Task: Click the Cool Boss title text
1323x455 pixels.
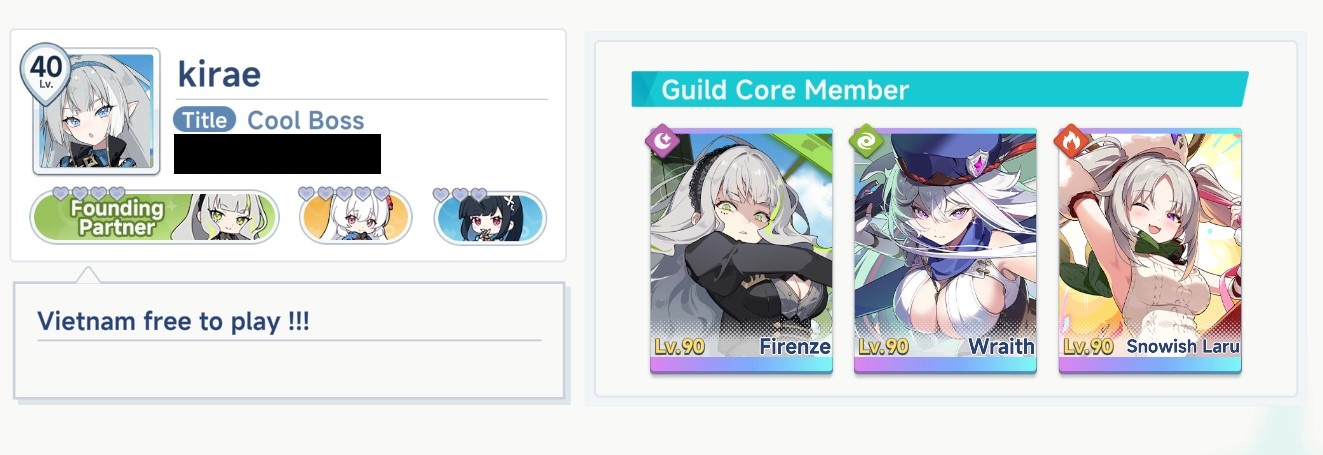Action: (306, 120)
